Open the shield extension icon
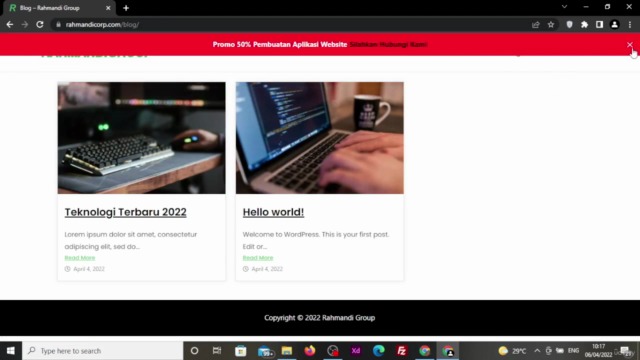This screenshot has height=360, width=640. (x=569, y=24)
